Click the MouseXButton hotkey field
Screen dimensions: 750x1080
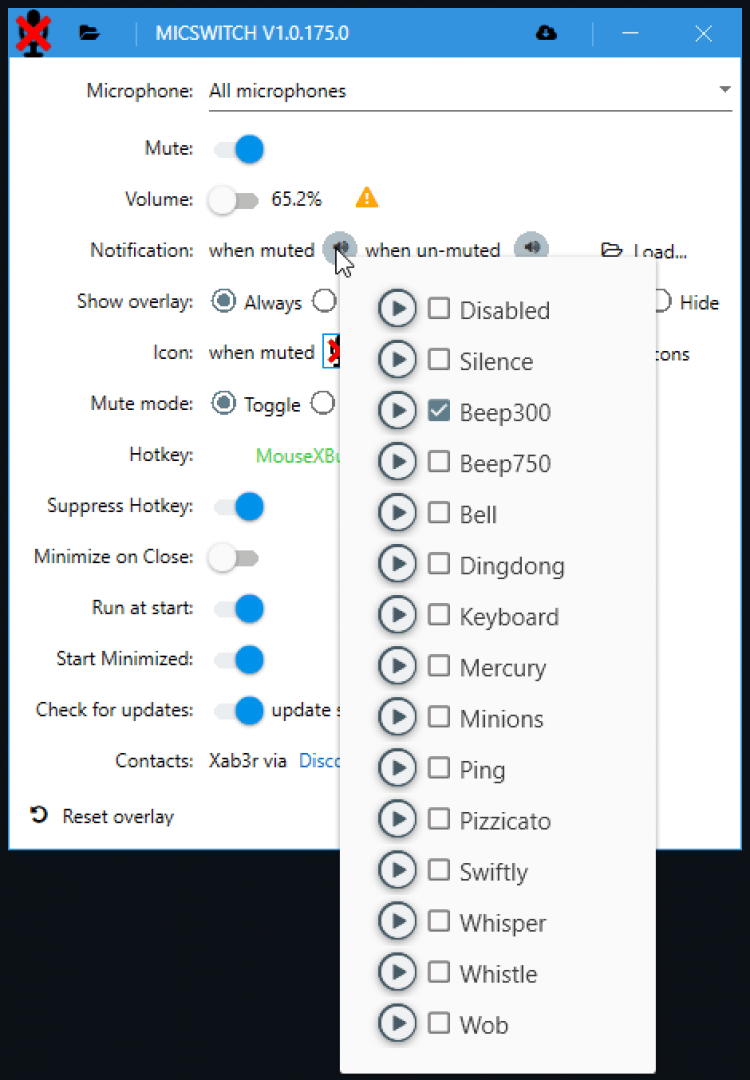(298, 456)
